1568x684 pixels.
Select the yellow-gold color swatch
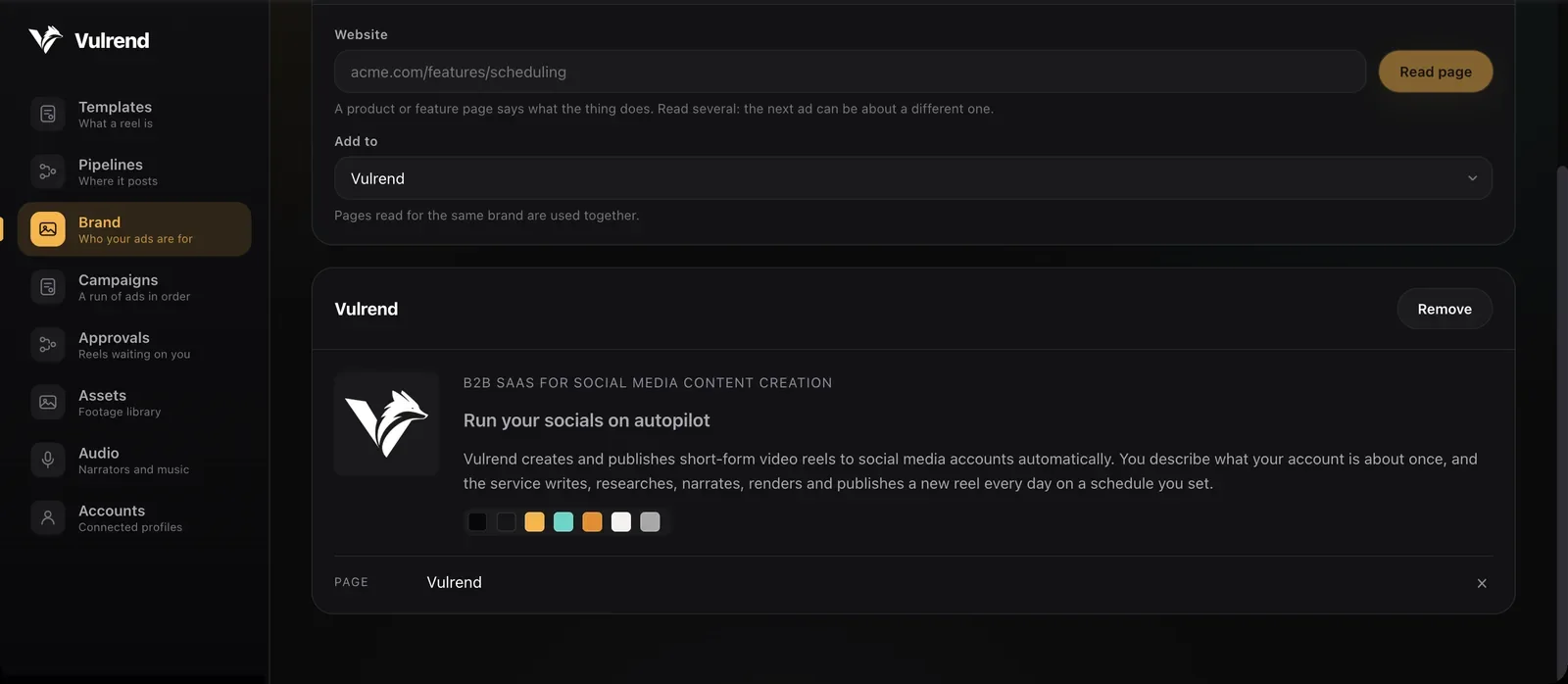point(534,522)
